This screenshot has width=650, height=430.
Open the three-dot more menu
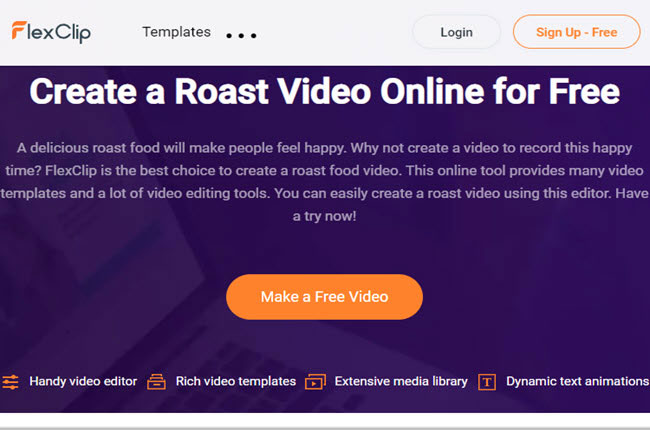coord(241,36)
